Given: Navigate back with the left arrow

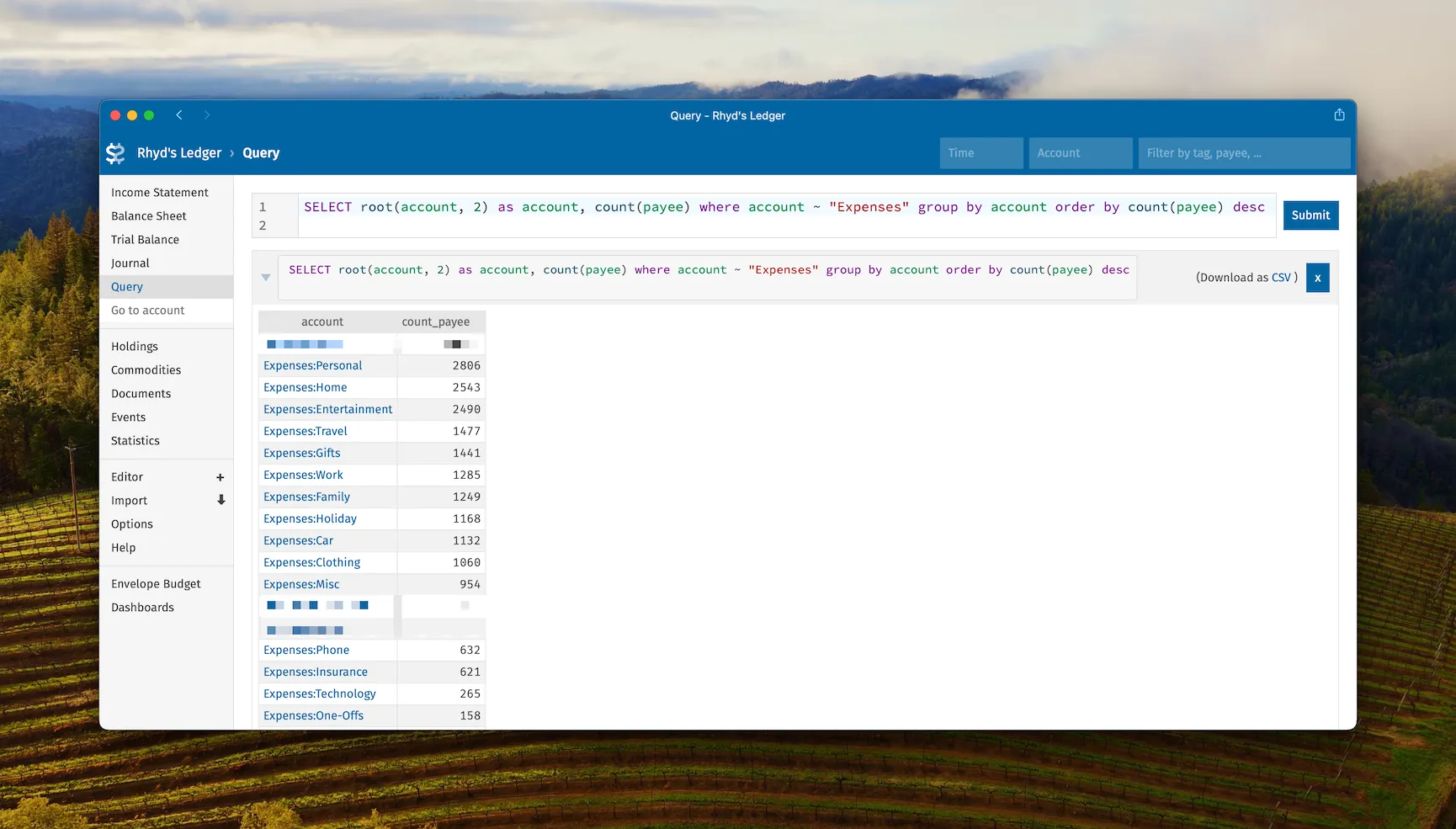Looking at the screenshot, I should pos(179,114).
